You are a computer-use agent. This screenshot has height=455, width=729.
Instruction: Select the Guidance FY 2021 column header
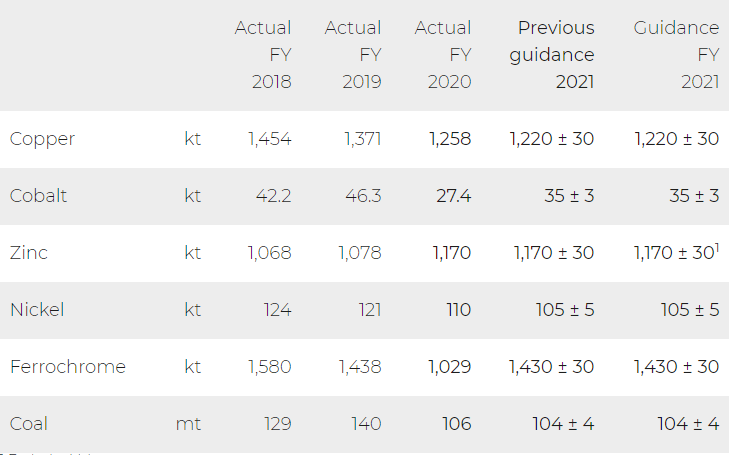676,55
